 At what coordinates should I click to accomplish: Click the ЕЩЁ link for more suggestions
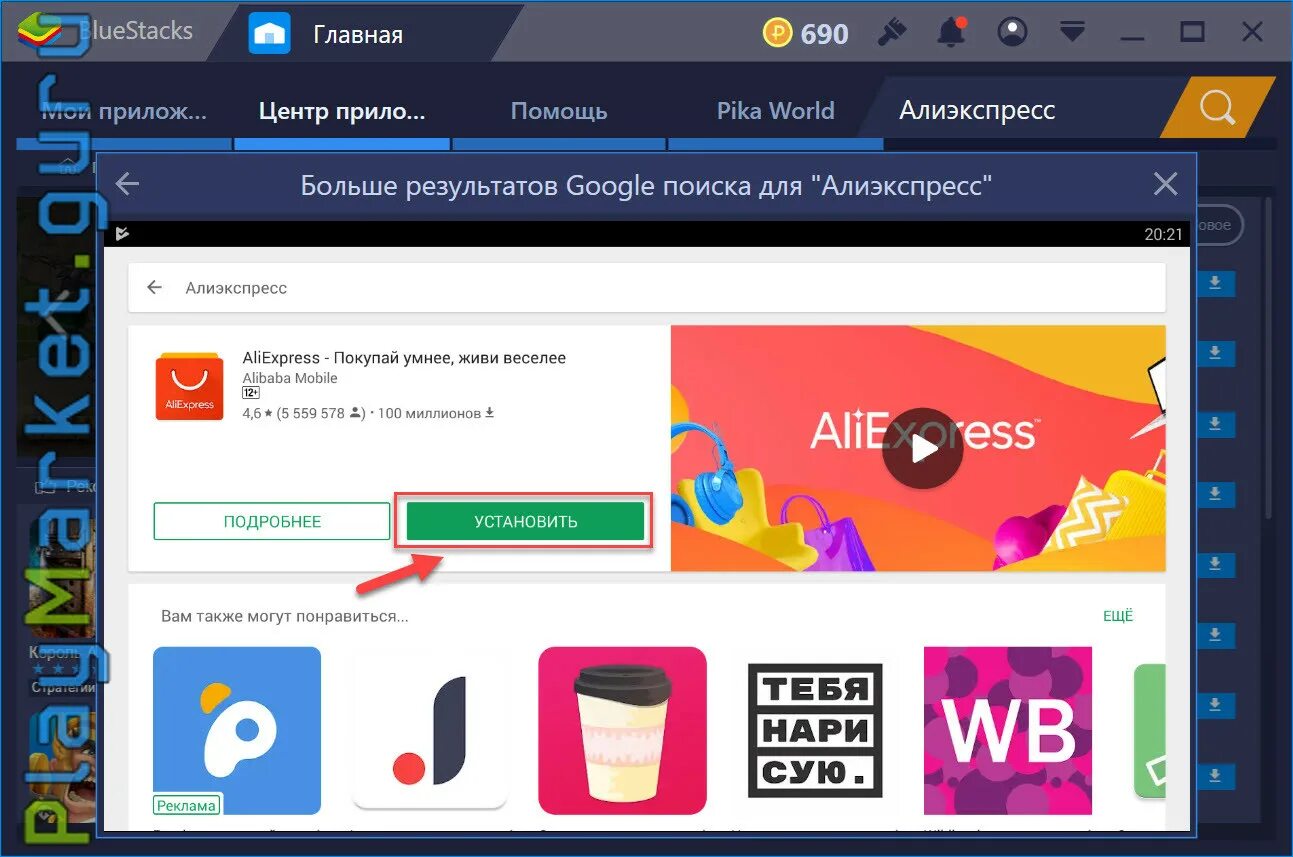click(x=1118, y=616)
